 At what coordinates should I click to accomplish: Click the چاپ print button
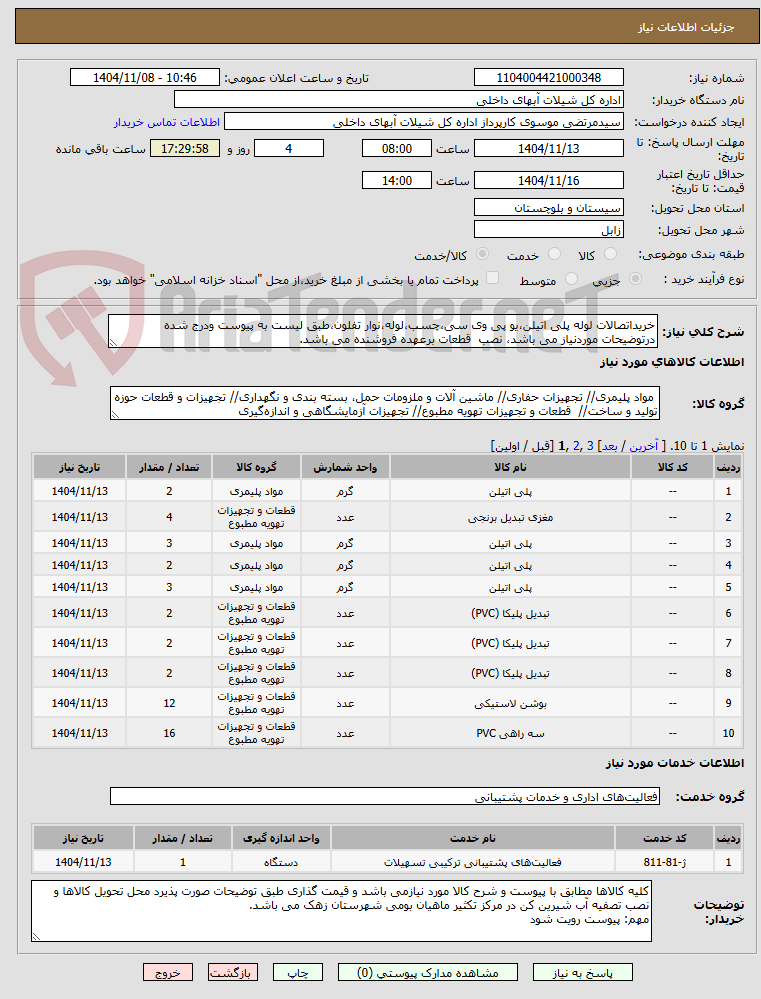point(298,973)
